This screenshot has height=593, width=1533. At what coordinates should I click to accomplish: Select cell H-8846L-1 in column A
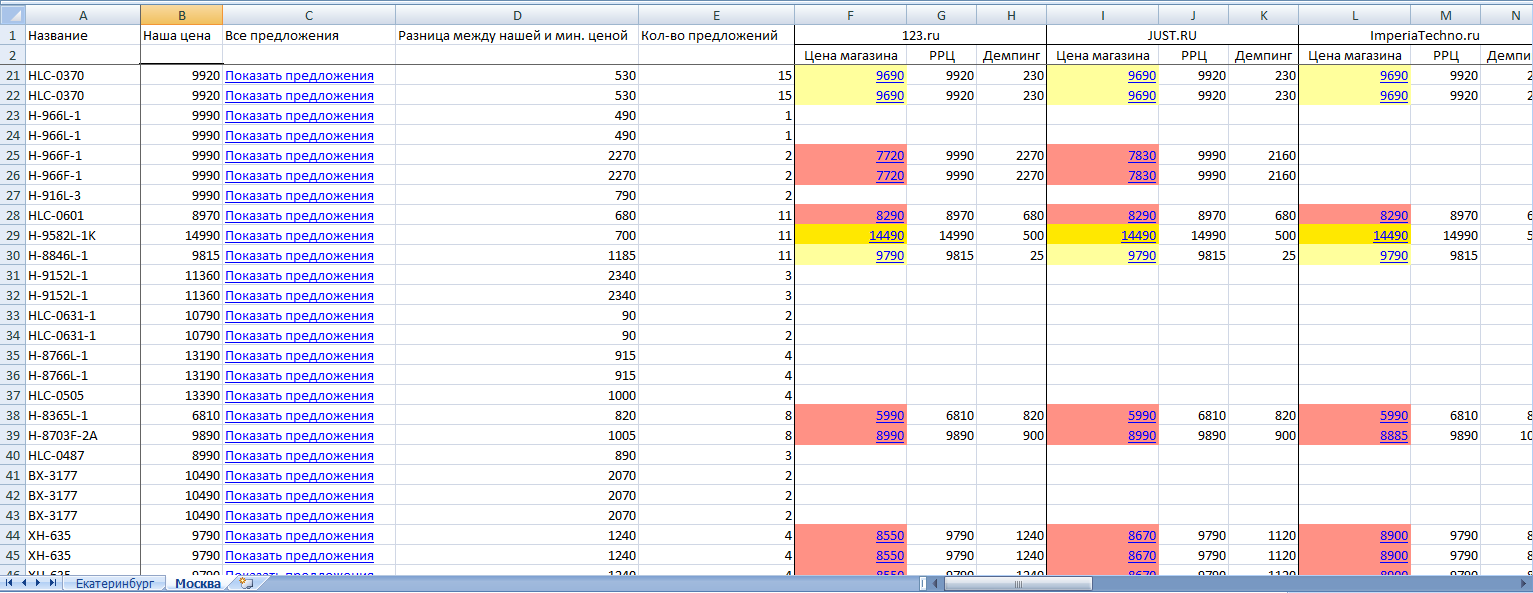click(x=83, y=255)
